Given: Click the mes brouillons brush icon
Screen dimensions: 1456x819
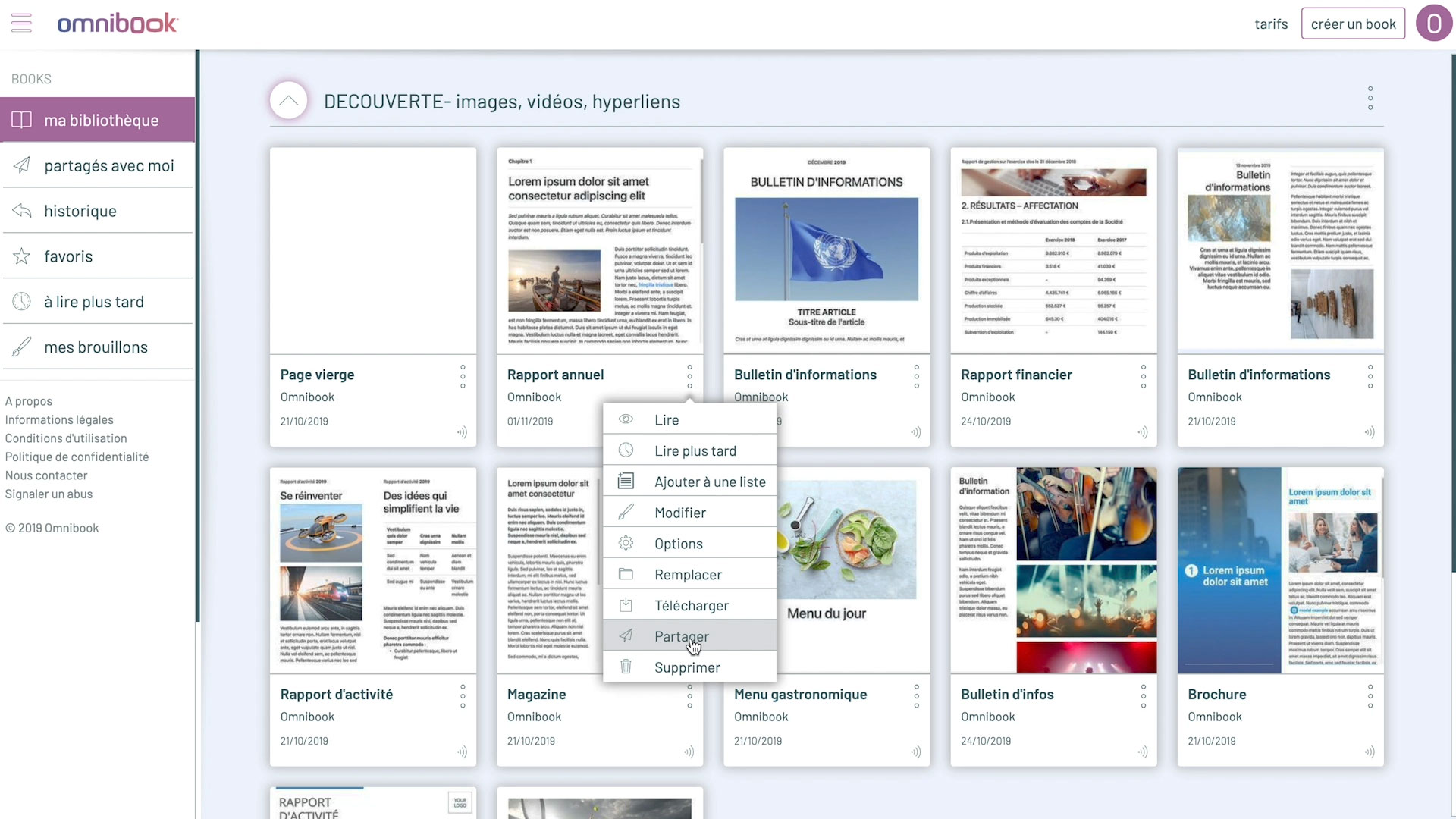Looking at the screenshot, I should (x=21, y=347).
